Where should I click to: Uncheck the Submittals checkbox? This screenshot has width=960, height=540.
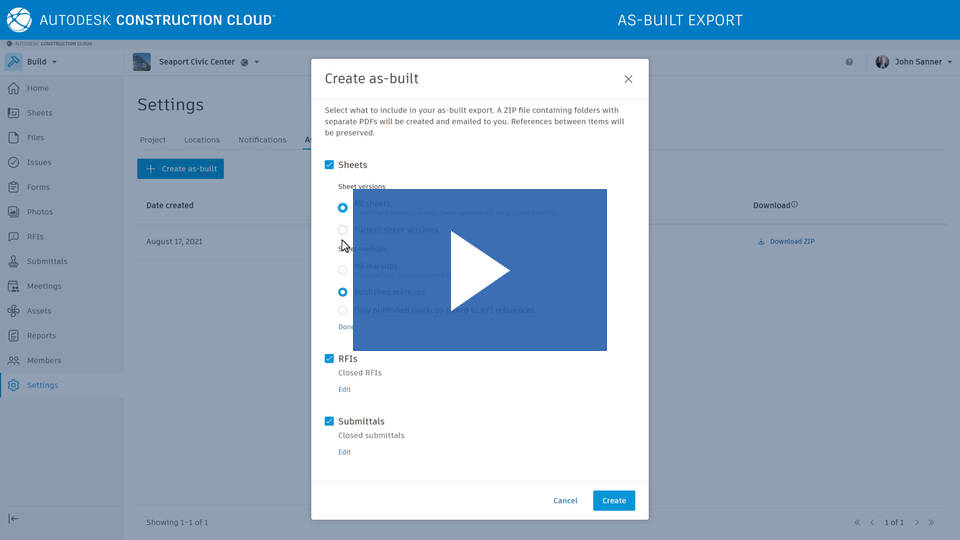pos(329,421)
